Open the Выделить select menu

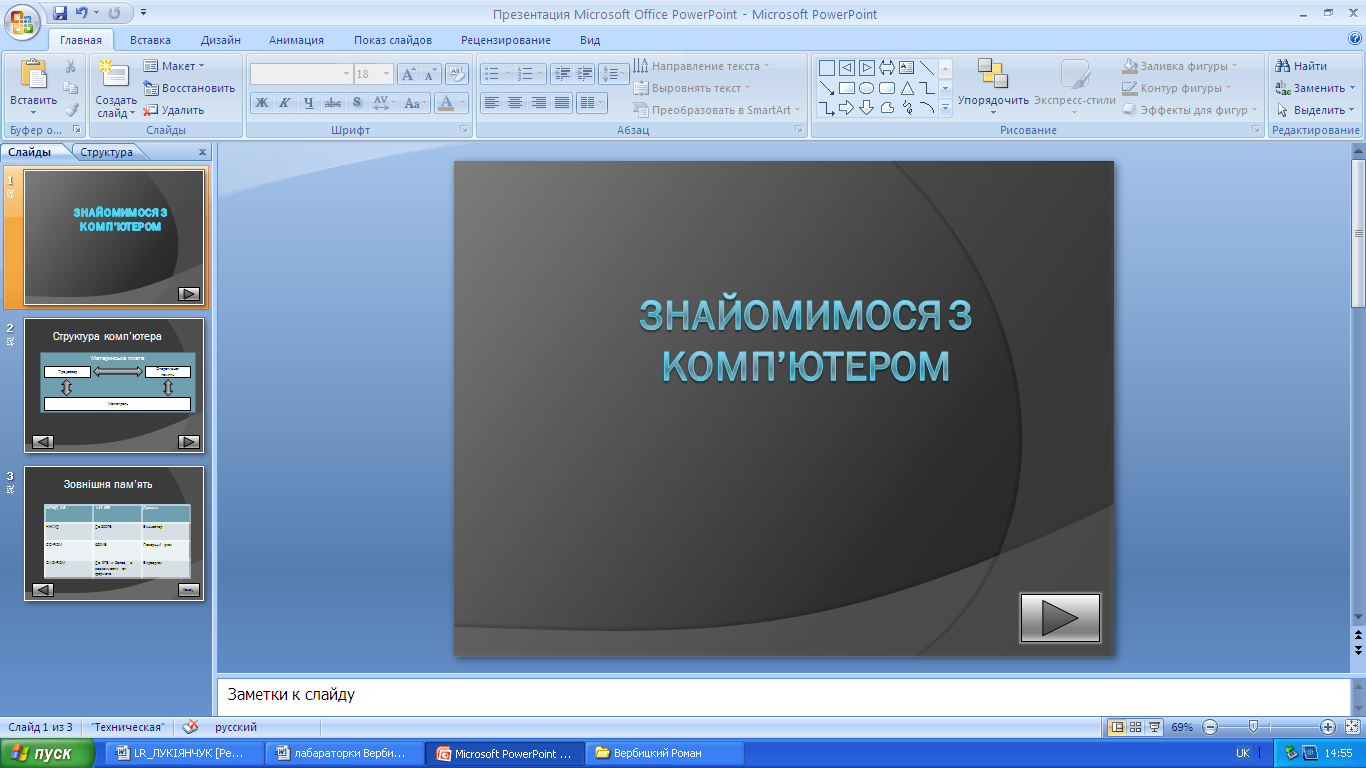pos(1315,110)
